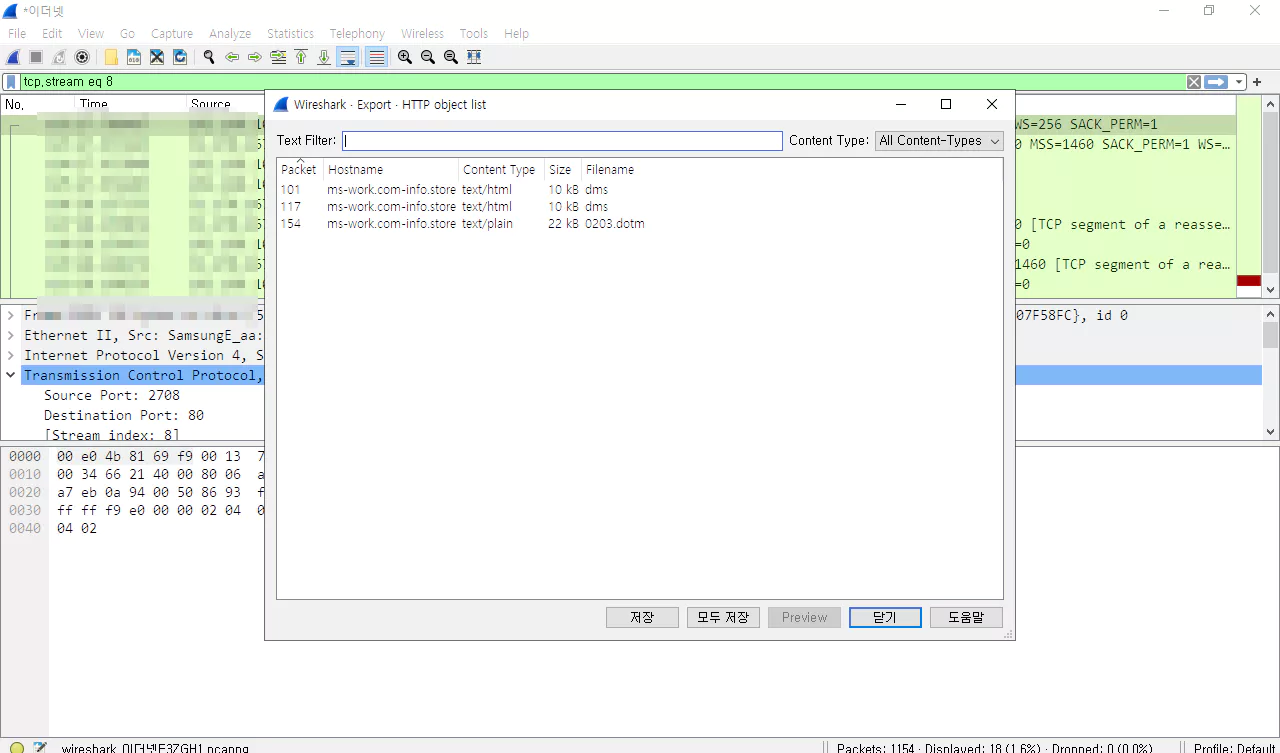Toggle packet list colorize rules
The height and width of the screenshot is (753, 1280).
coord(376,57)
